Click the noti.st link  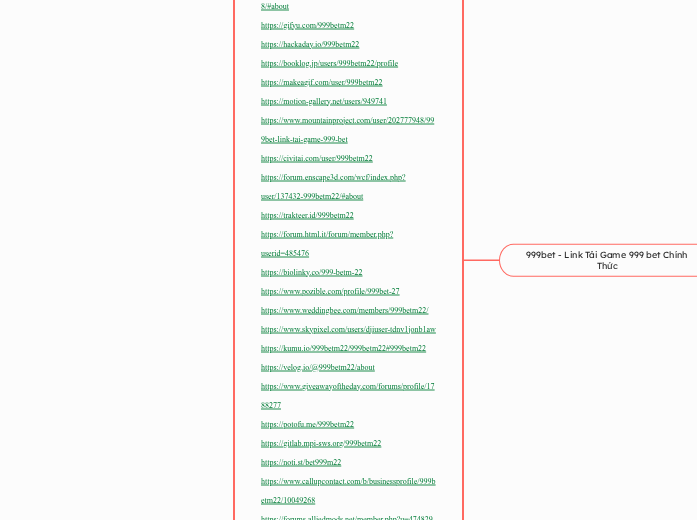[x=301, y=463]
